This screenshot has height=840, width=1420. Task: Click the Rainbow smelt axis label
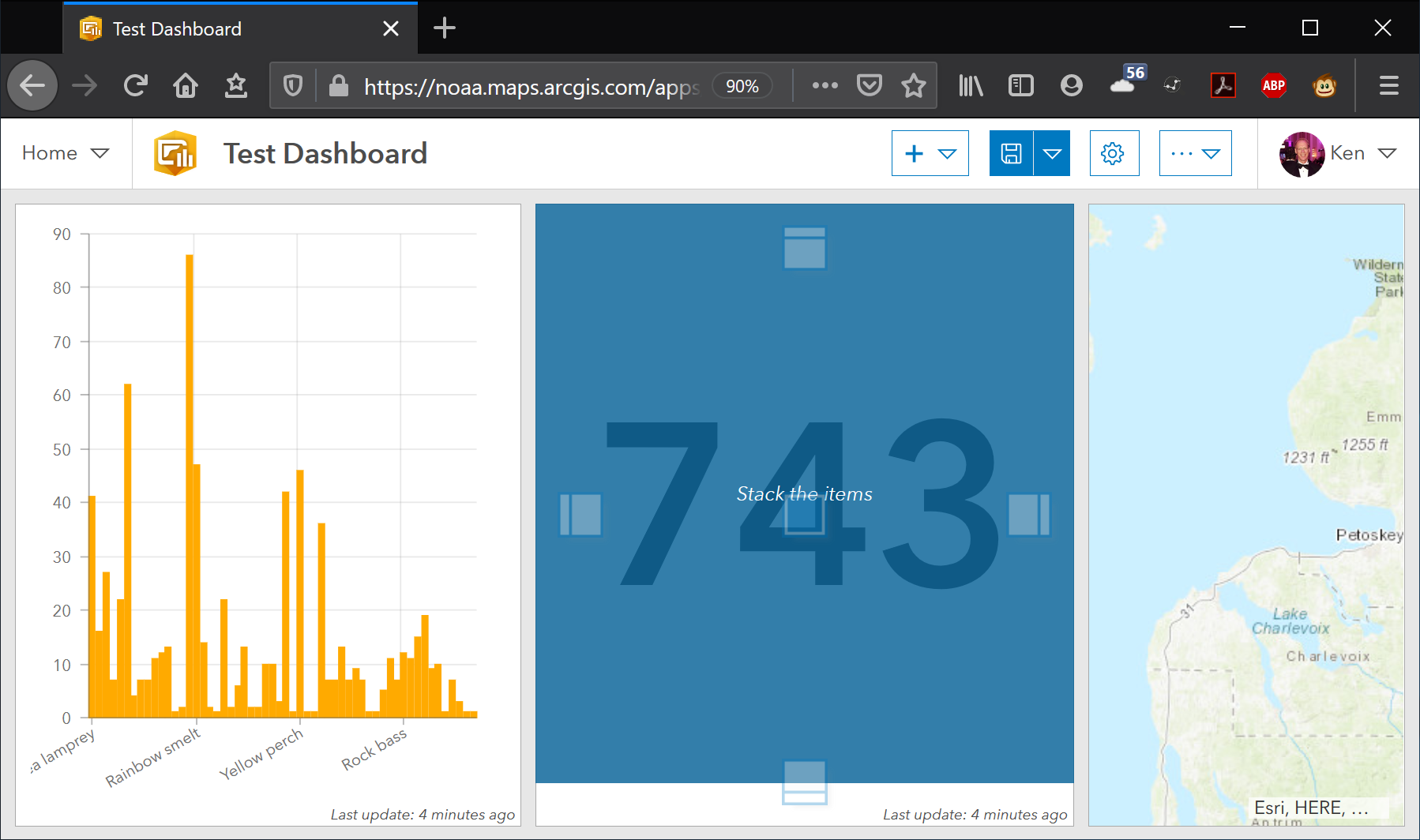pos(153,758)
